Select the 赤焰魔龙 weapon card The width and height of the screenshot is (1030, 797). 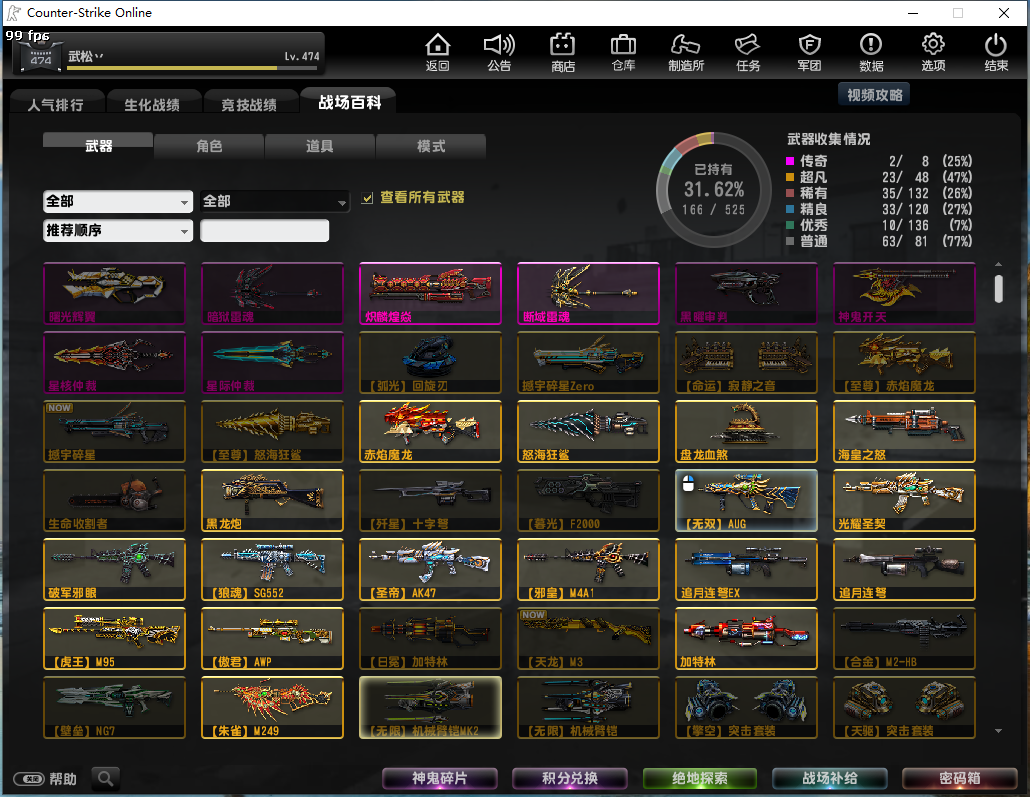430,432
